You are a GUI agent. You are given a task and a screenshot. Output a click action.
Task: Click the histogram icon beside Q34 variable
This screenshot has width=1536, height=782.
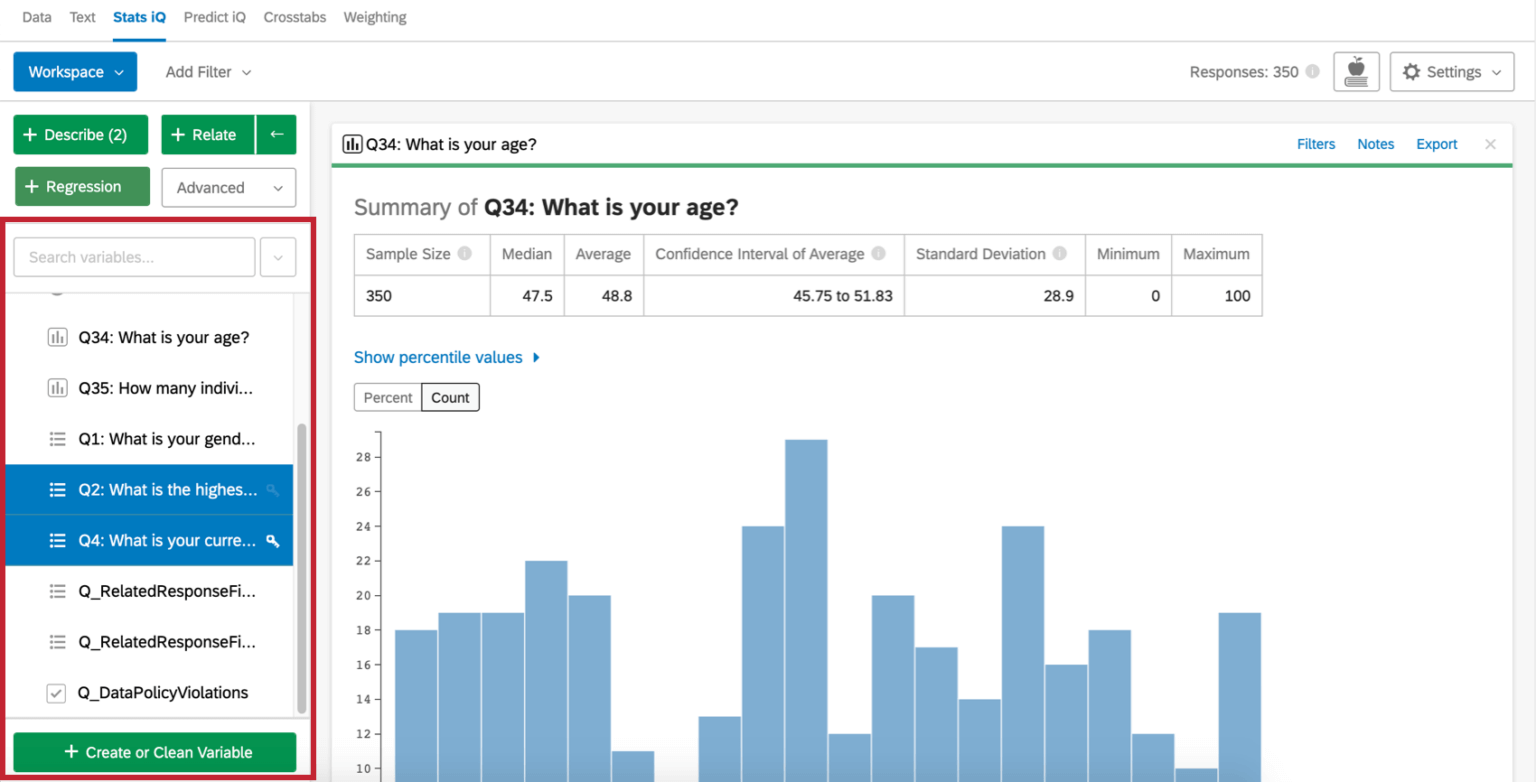[x=57, y=337]
